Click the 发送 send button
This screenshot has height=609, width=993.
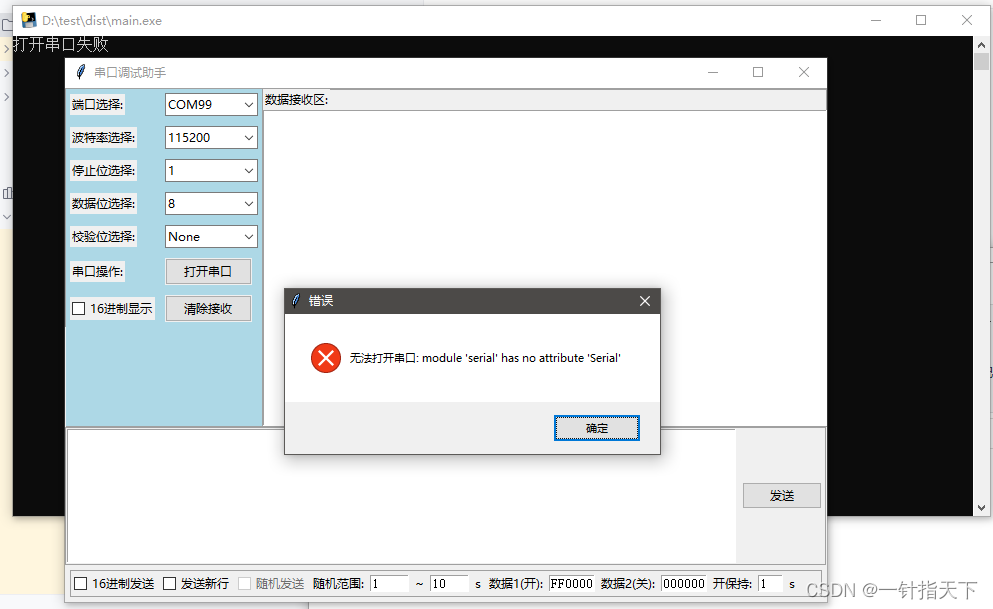point(781,494)
